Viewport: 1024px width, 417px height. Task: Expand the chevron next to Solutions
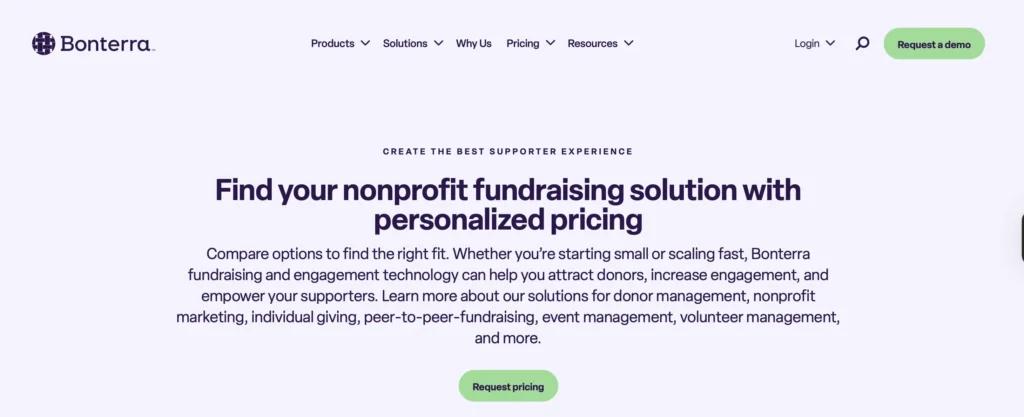click(438, 43)
